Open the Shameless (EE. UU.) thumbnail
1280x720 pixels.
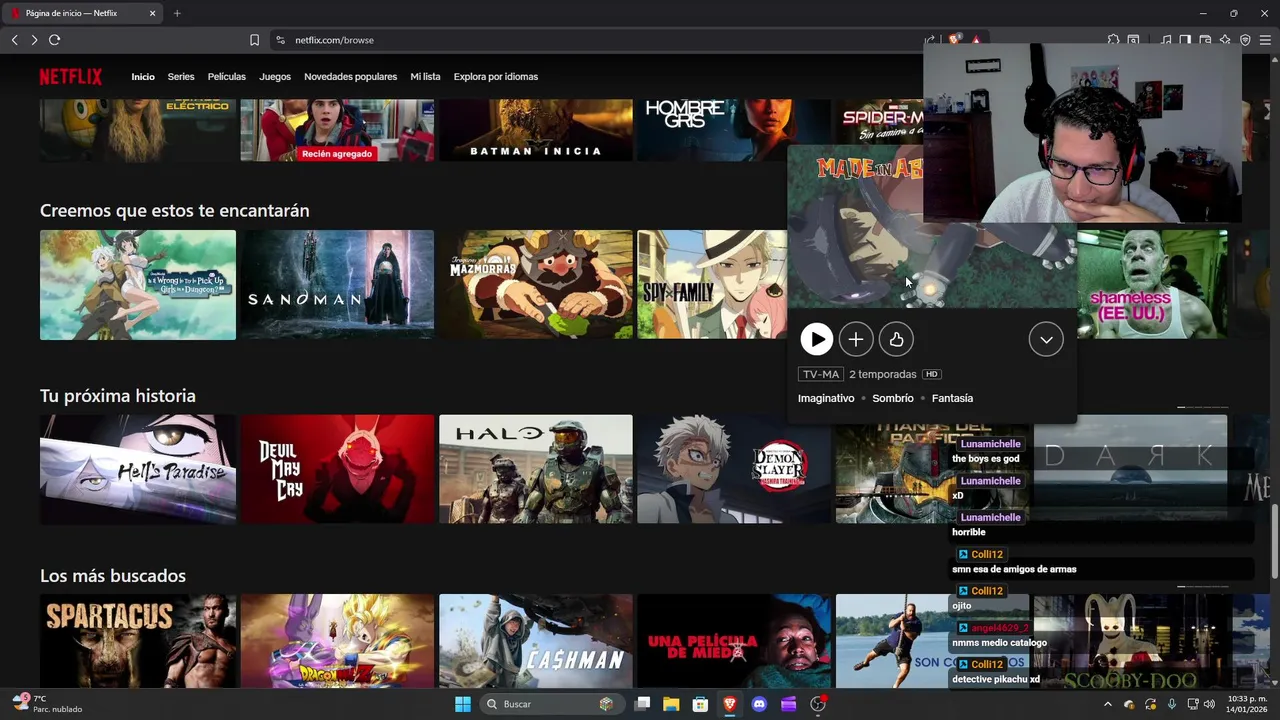coord(1152,285)
